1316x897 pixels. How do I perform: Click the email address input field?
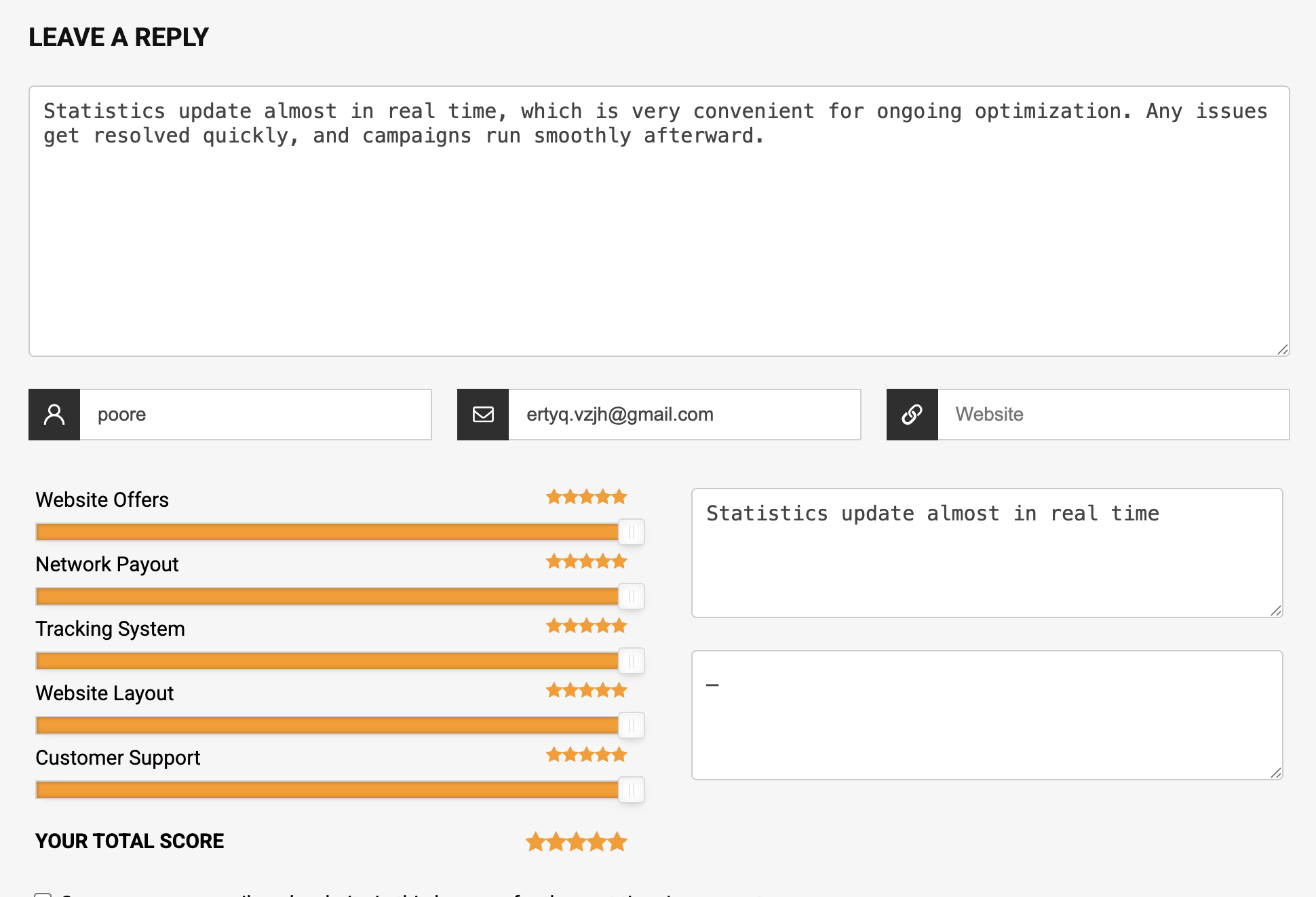tap(684, 415)
